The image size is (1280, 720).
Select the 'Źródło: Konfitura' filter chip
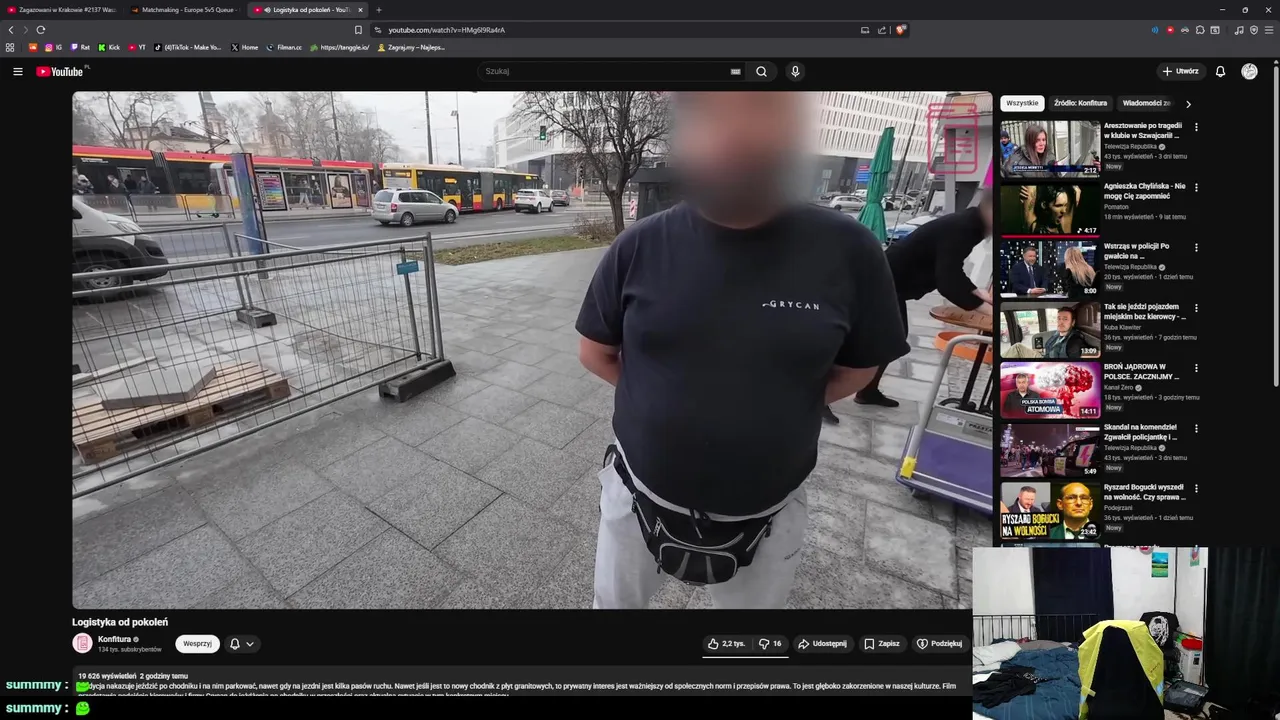[1080, 103]
